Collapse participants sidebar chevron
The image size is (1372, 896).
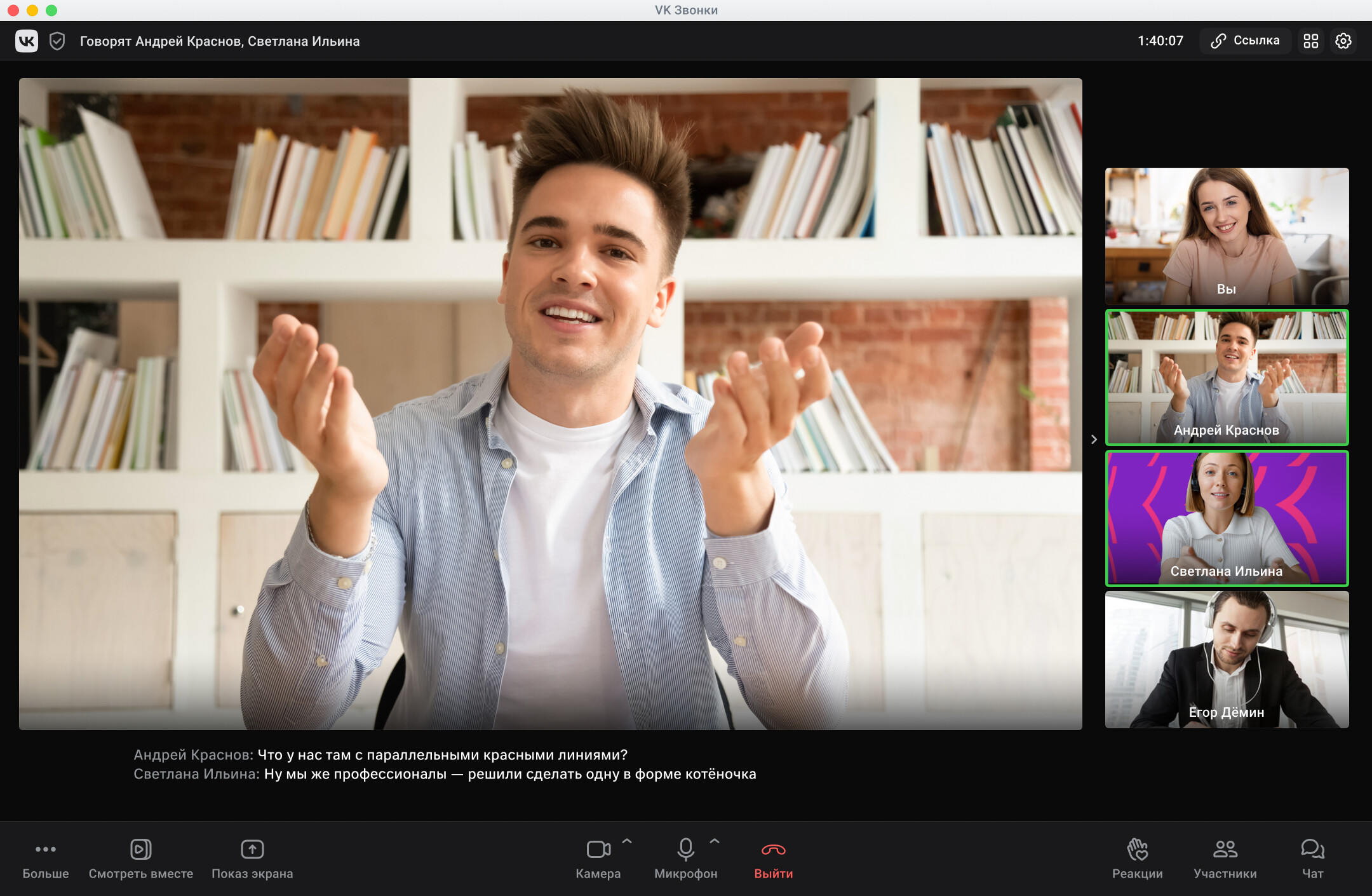tap(1094, 439)
